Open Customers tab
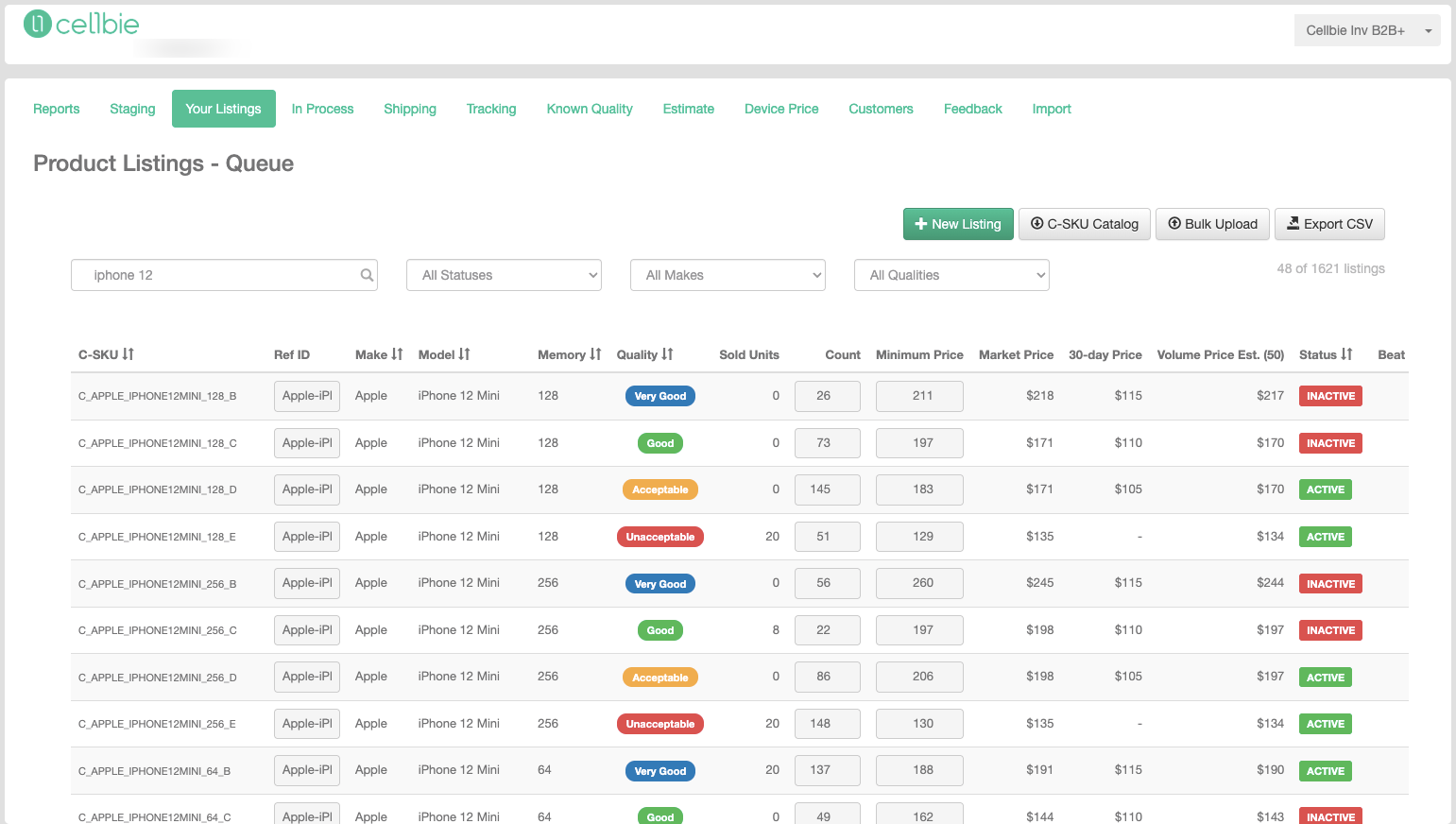The height and width of the screenshot is (824, 1456). click(881, 109)
